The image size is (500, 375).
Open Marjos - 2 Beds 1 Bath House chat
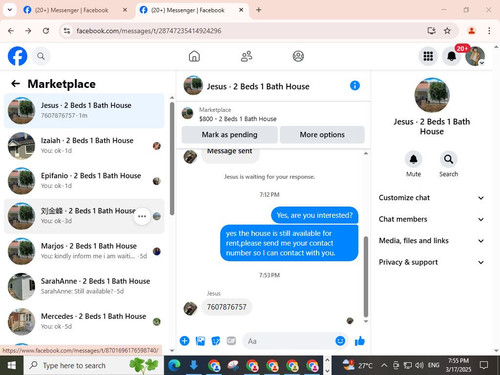84,251
